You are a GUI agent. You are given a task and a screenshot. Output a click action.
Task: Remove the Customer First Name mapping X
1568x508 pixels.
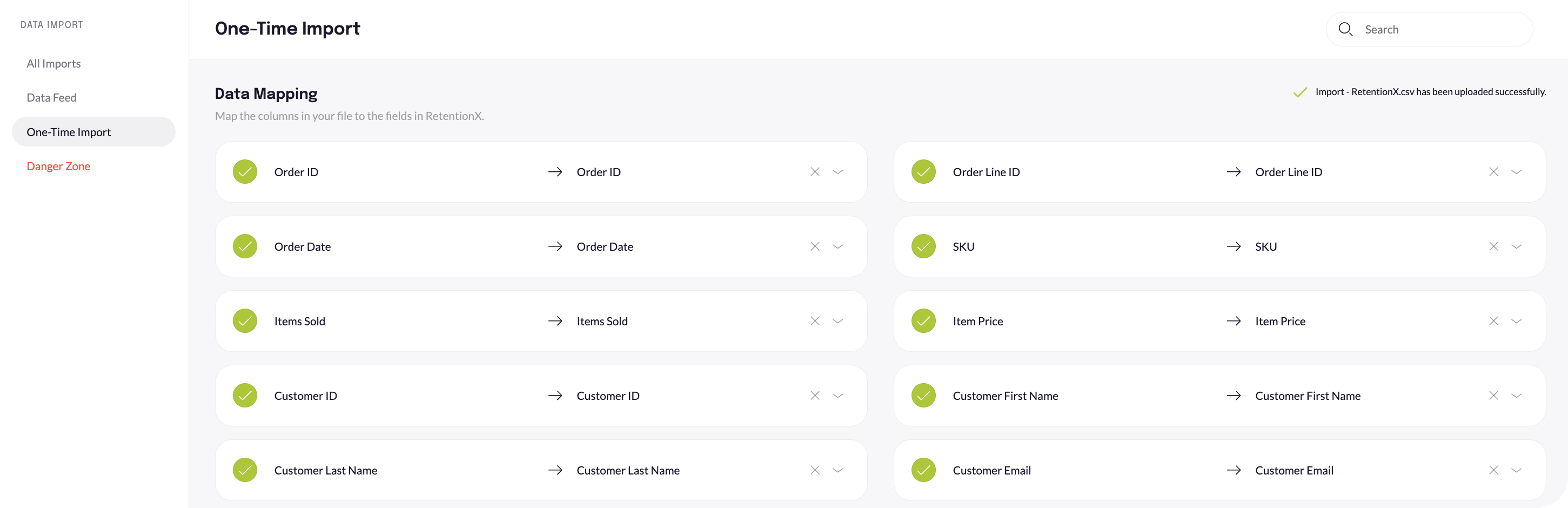point(1493,396)
